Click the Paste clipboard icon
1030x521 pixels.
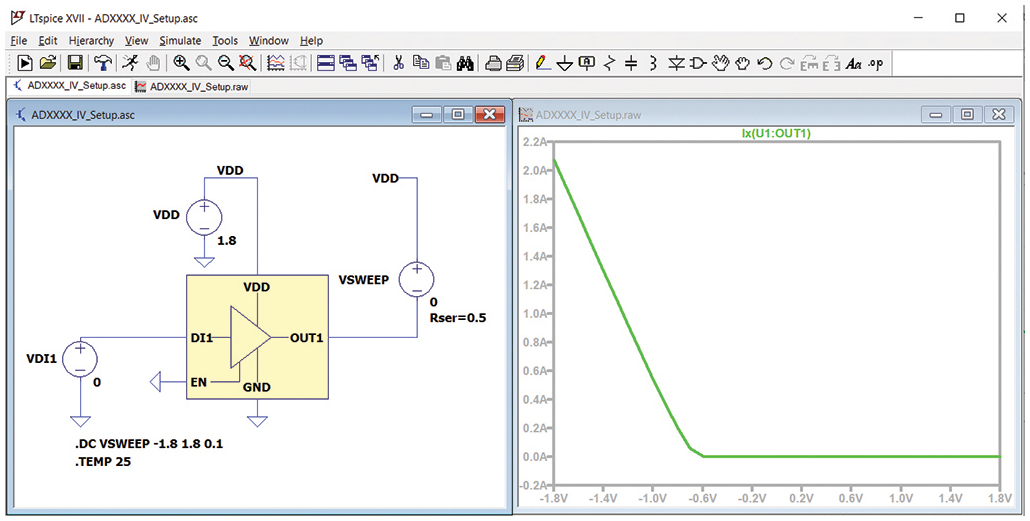coord(443,63)
